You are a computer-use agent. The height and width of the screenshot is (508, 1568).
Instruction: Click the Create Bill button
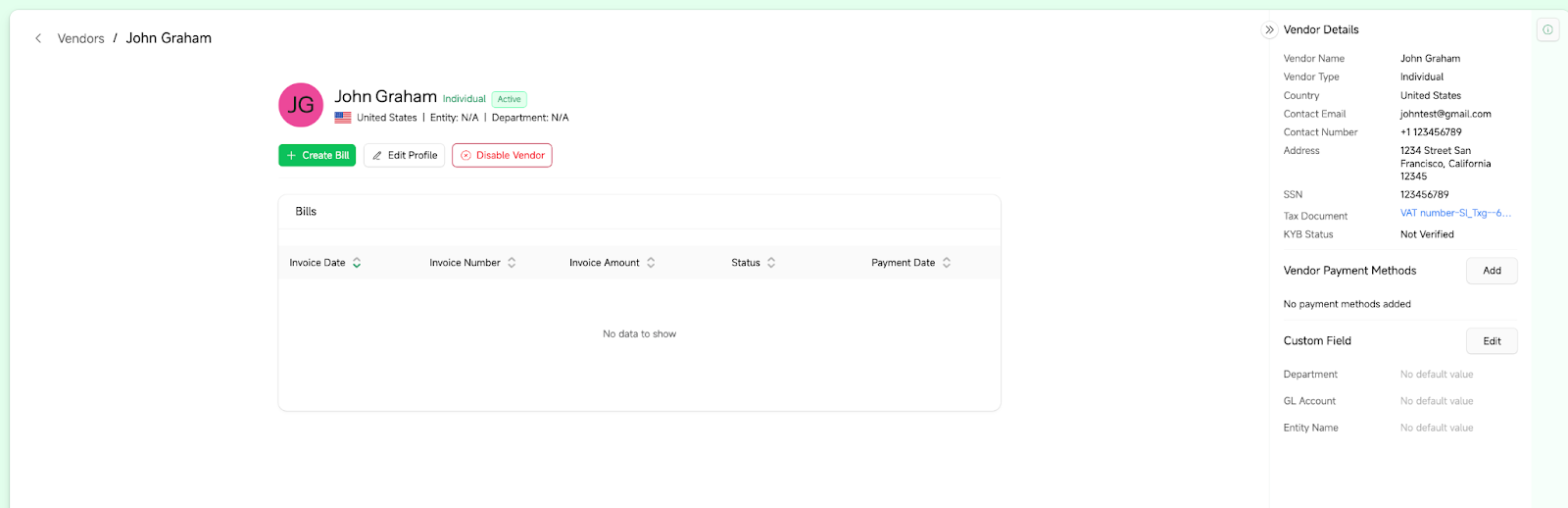[317, 155]
